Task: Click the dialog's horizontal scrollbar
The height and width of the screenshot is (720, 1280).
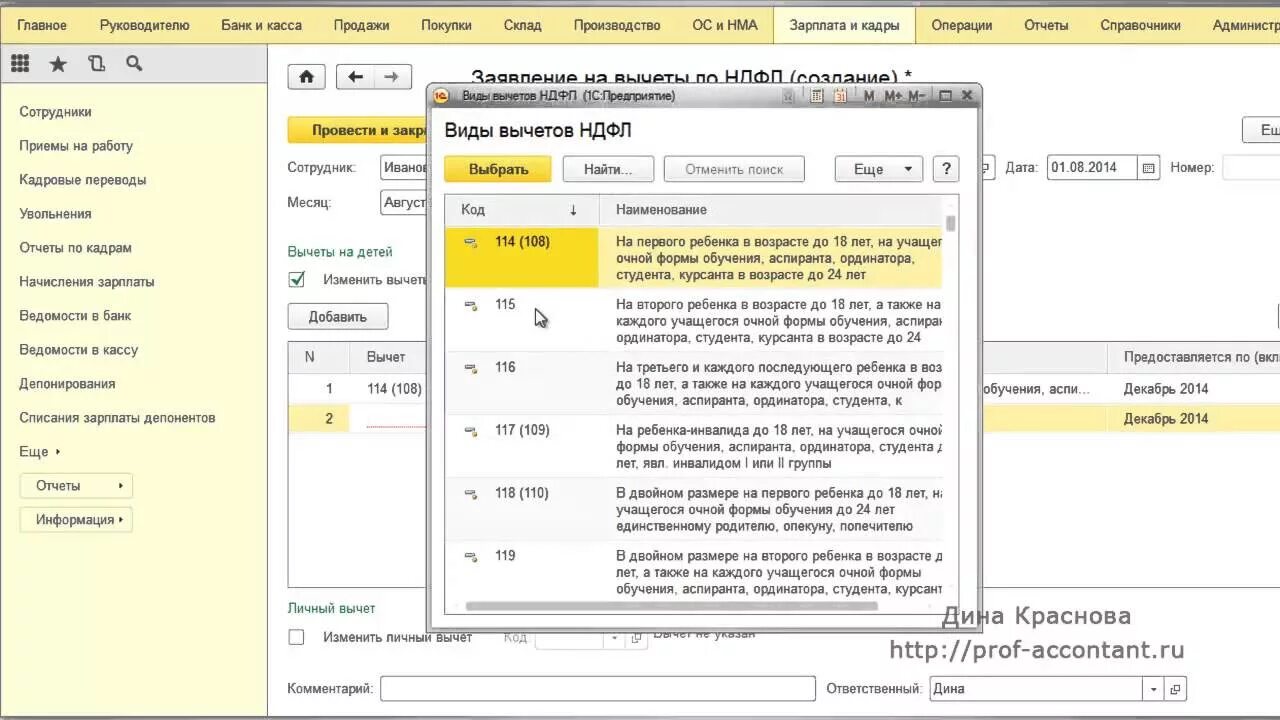Action: tap(671, 606)
